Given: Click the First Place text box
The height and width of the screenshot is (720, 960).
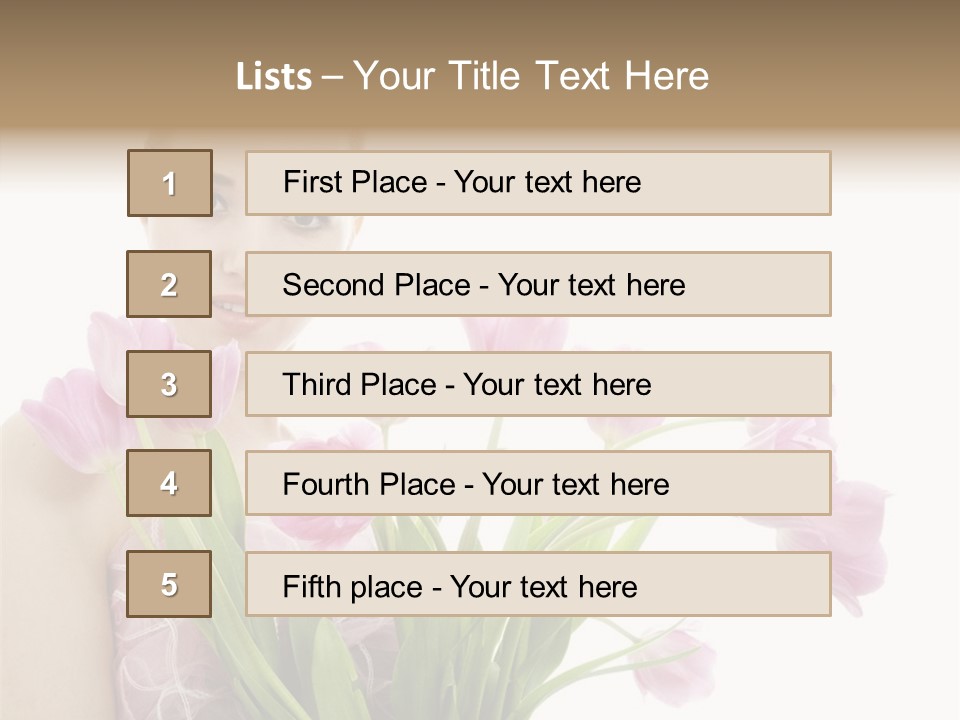Looking at the screenshot, I should [x=538, y=183].
